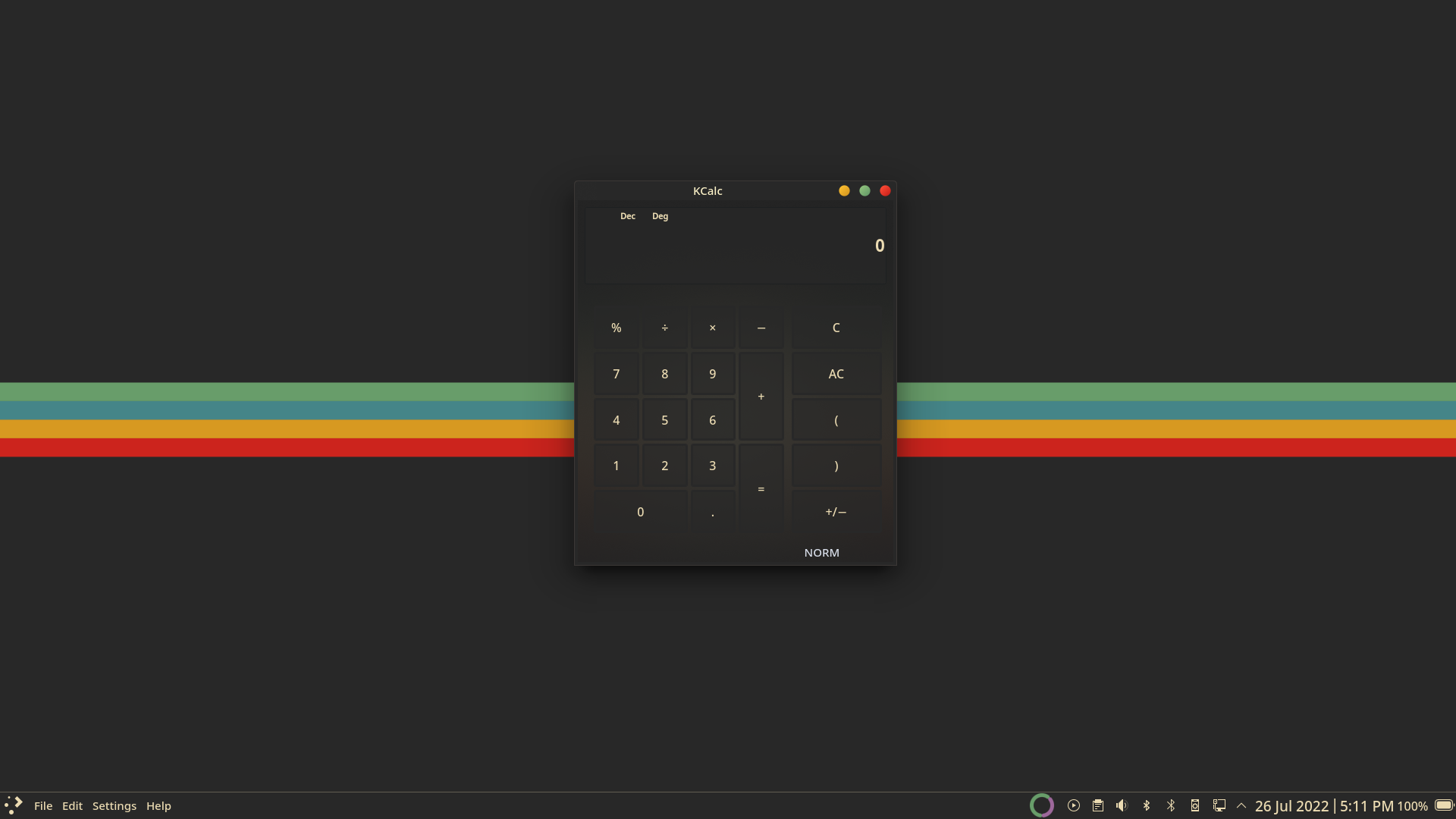Open the File menu

[43, 805]
